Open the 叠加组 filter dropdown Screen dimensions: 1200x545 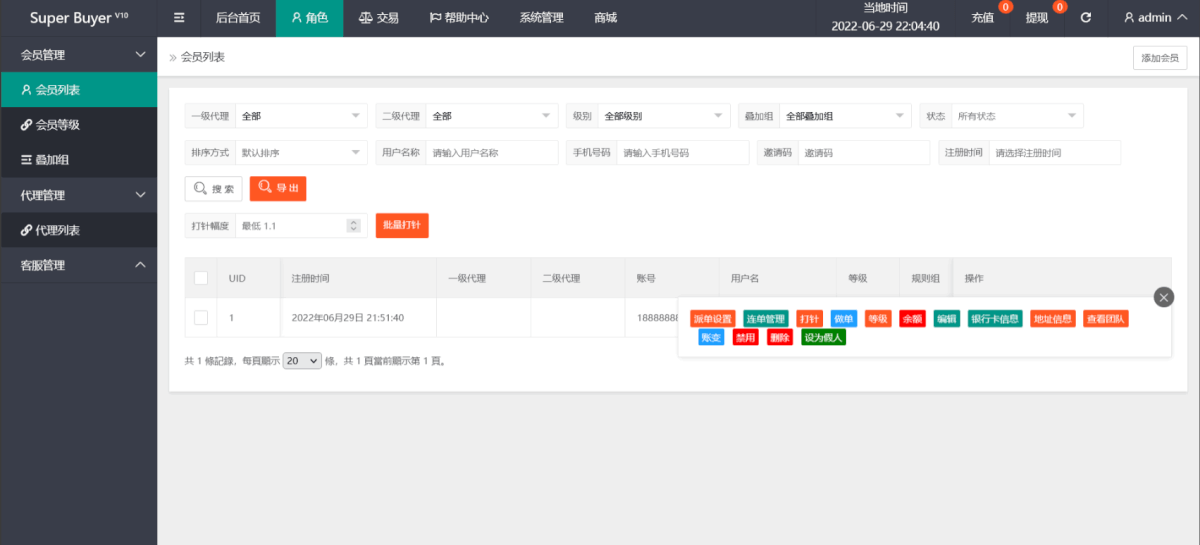pos(845,116)
